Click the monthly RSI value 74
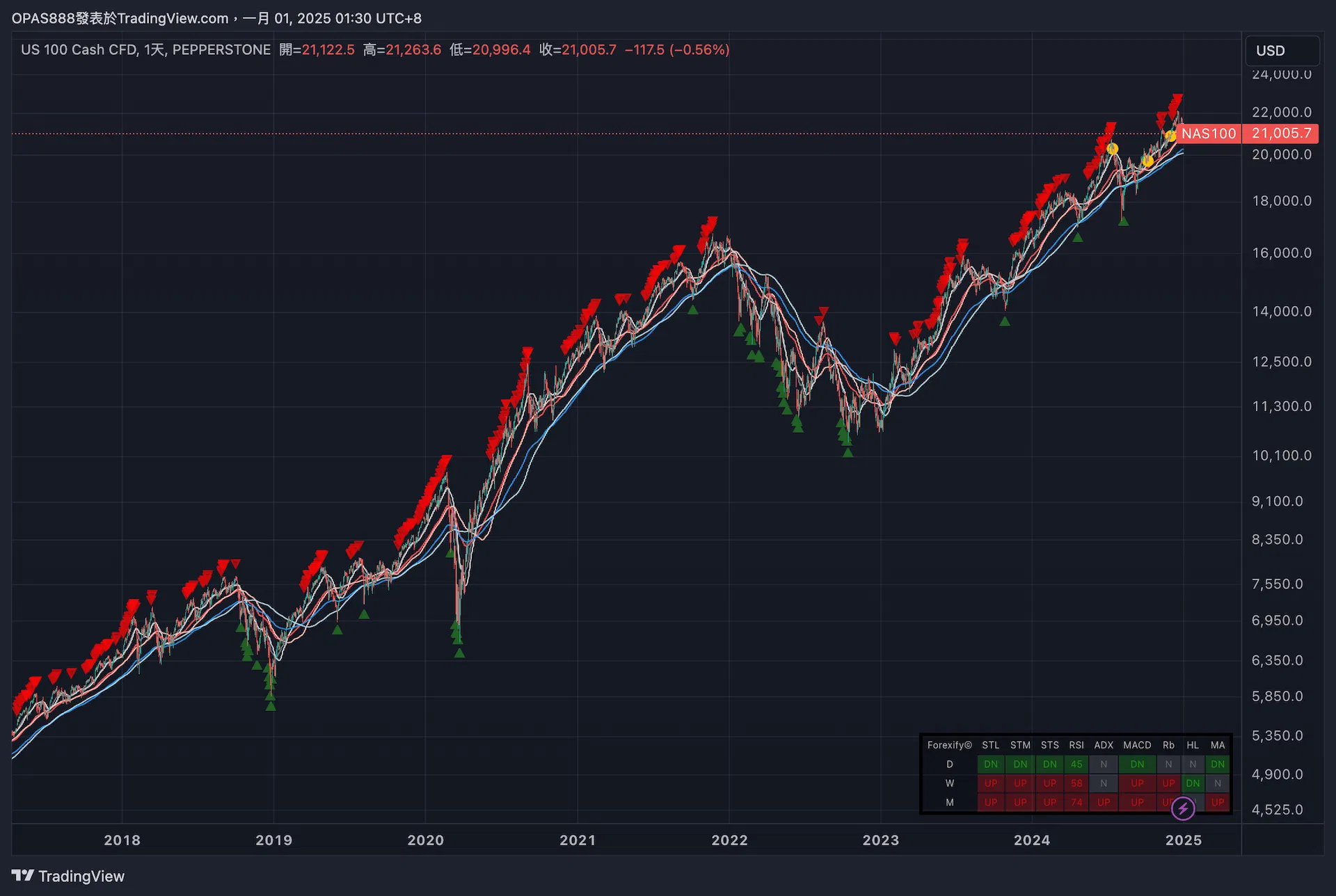This screenshot has height=896, width=1336. click(1076, 803)
